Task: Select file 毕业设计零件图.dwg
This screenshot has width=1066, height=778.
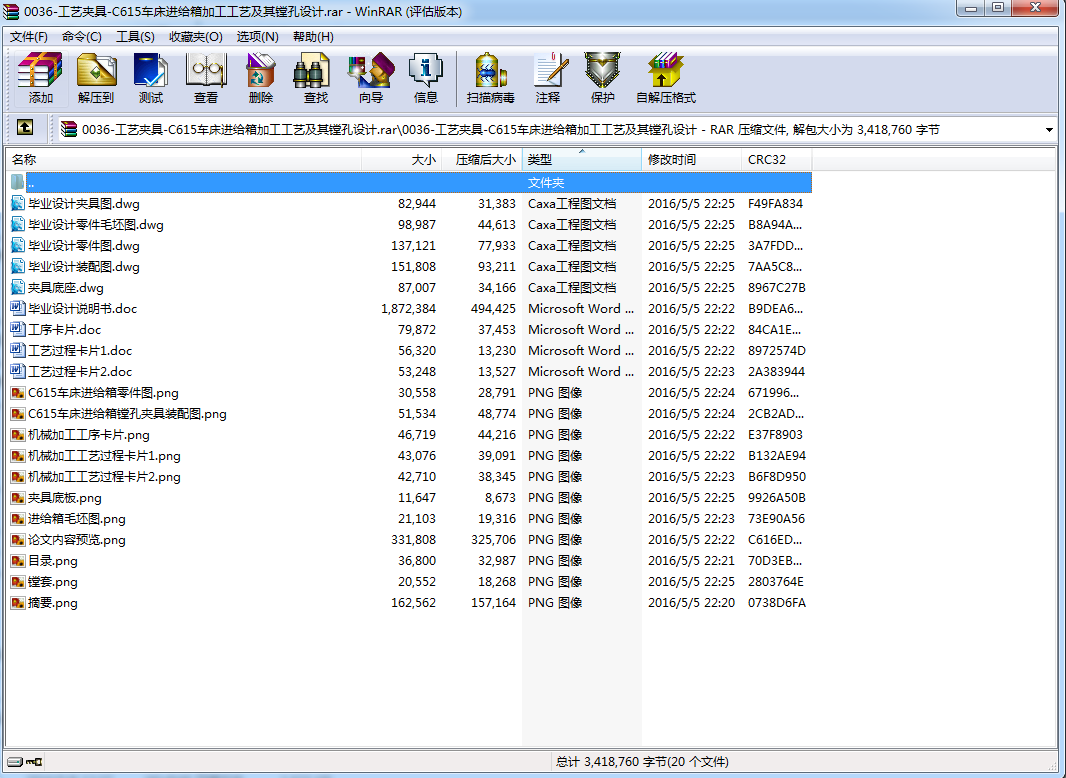Action: pyautogui.click(x=84, y=246)
